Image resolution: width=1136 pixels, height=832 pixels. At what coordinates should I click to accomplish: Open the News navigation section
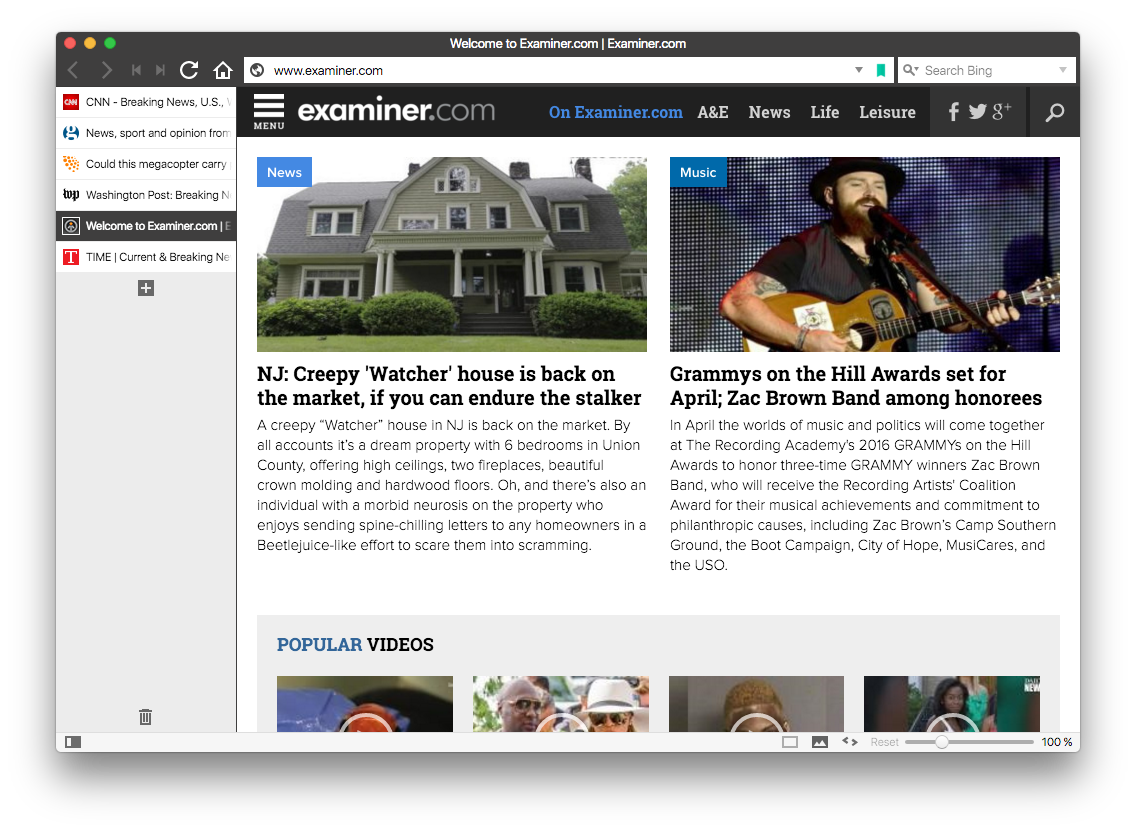[769, 112]
